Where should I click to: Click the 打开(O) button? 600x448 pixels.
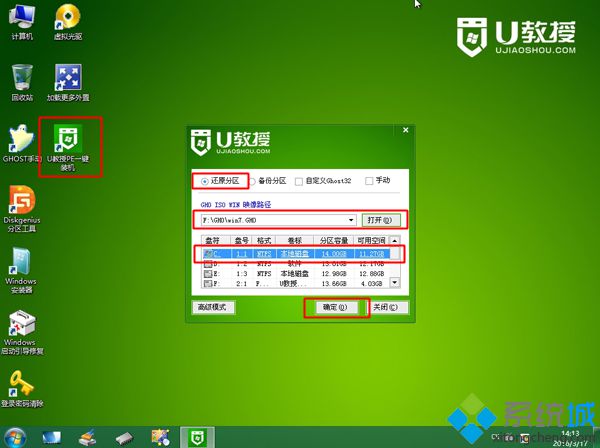pos(381,220)
